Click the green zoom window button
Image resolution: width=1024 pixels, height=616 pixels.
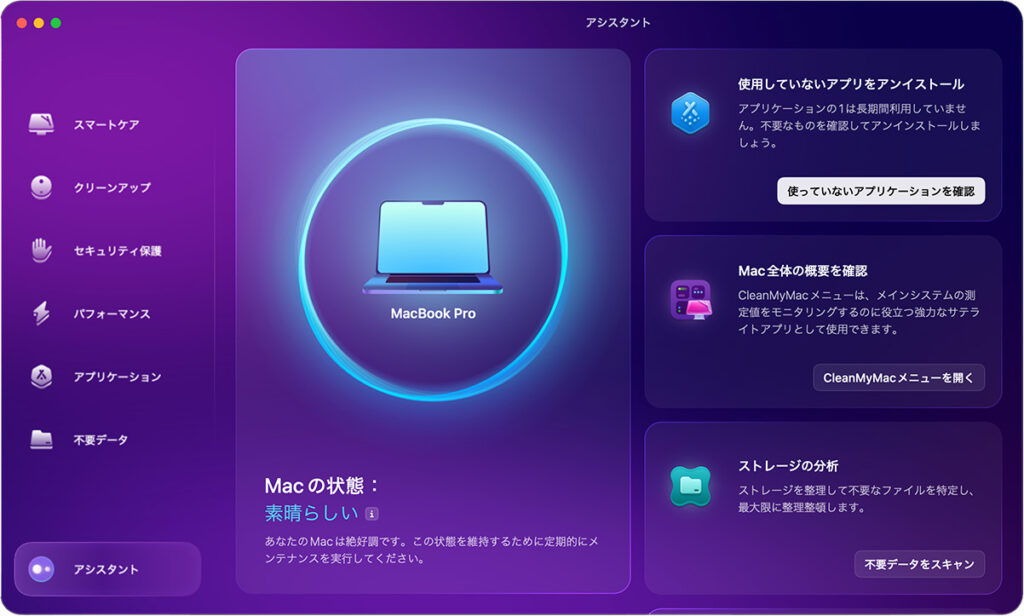[x=56, y=23]
